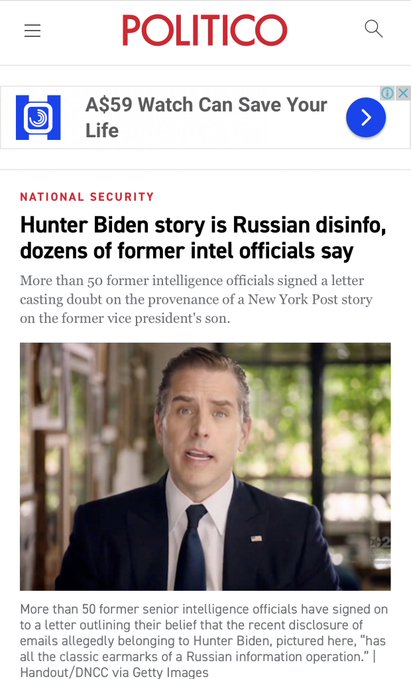411x679 pixels.
Task: Click the article subheading about 50 officials
Action: [196, 299]
